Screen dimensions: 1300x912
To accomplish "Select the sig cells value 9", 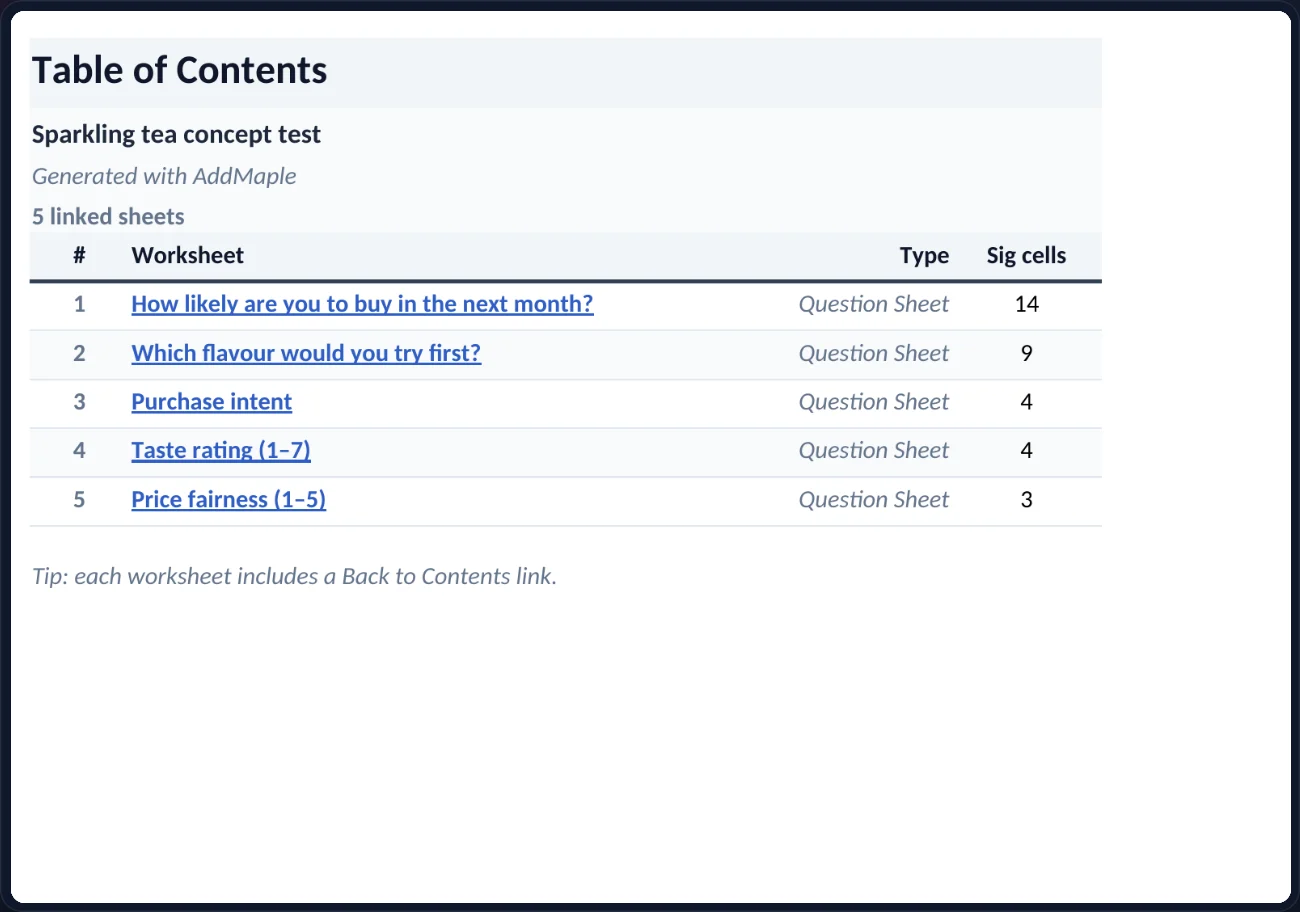I will [1027, 353].
